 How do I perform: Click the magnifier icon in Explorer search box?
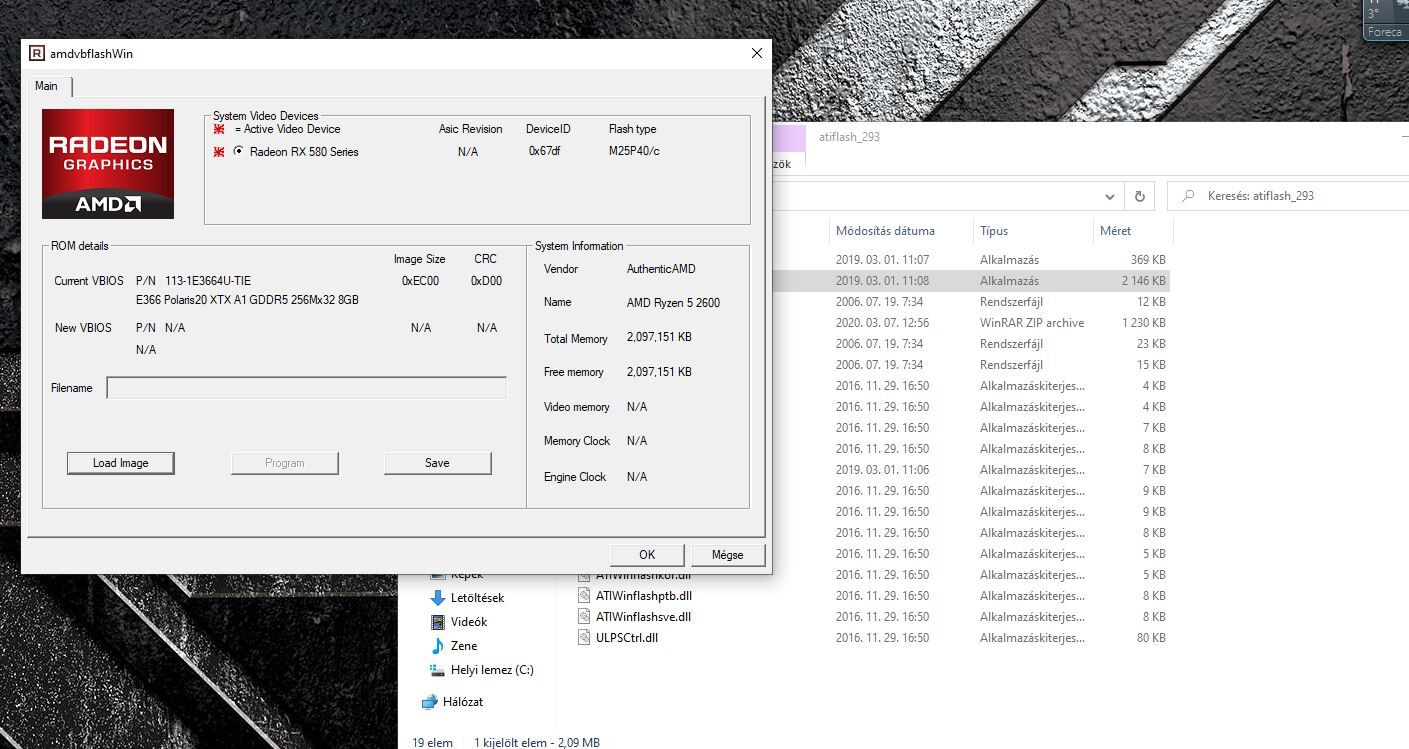(1187, 196)
